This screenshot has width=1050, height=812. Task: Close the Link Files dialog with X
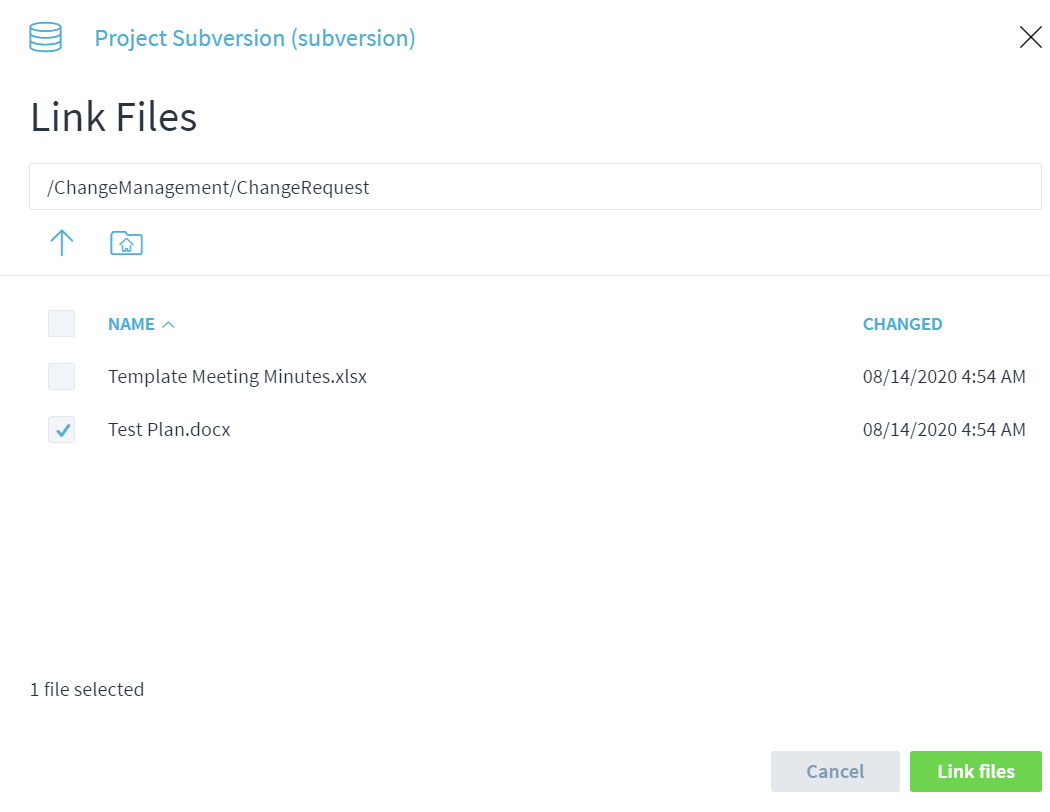tap(1029, 38)
